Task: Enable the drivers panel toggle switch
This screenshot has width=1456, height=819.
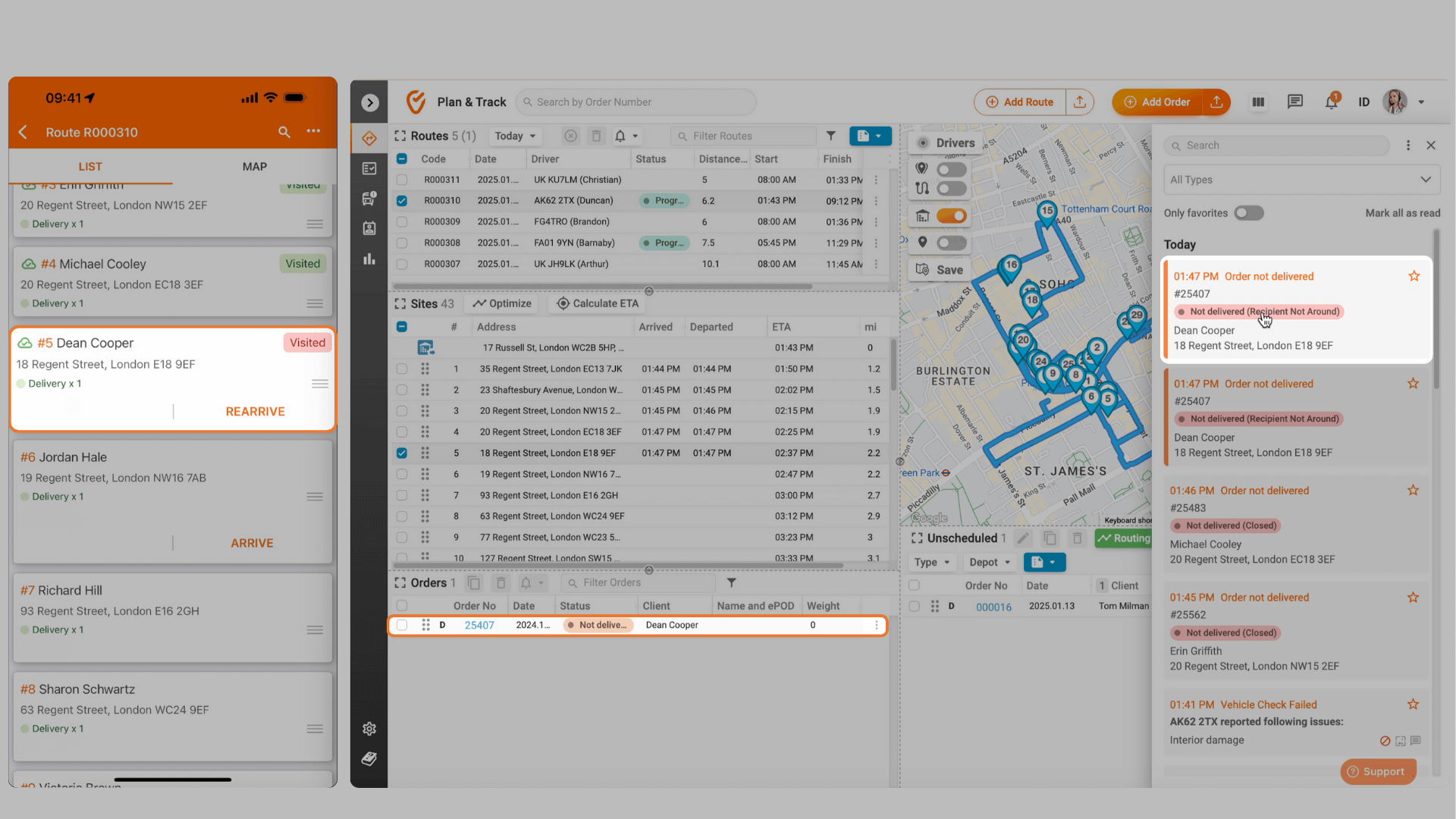Action: (950, 168)
